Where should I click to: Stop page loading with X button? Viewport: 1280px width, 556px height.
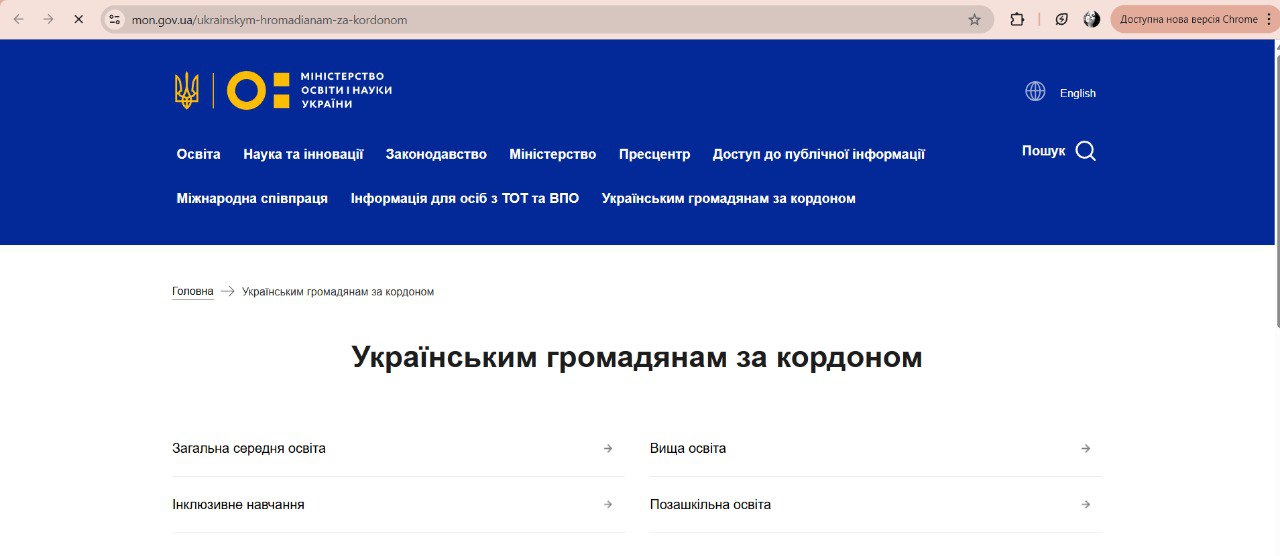[x=78, y=19]
